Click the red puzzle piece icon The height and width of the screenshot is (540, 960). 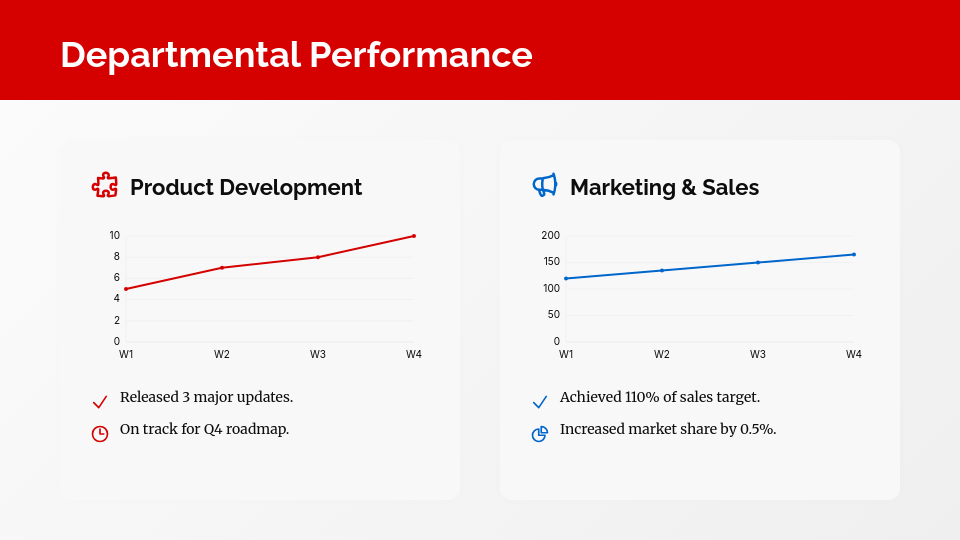pos(104,185)
